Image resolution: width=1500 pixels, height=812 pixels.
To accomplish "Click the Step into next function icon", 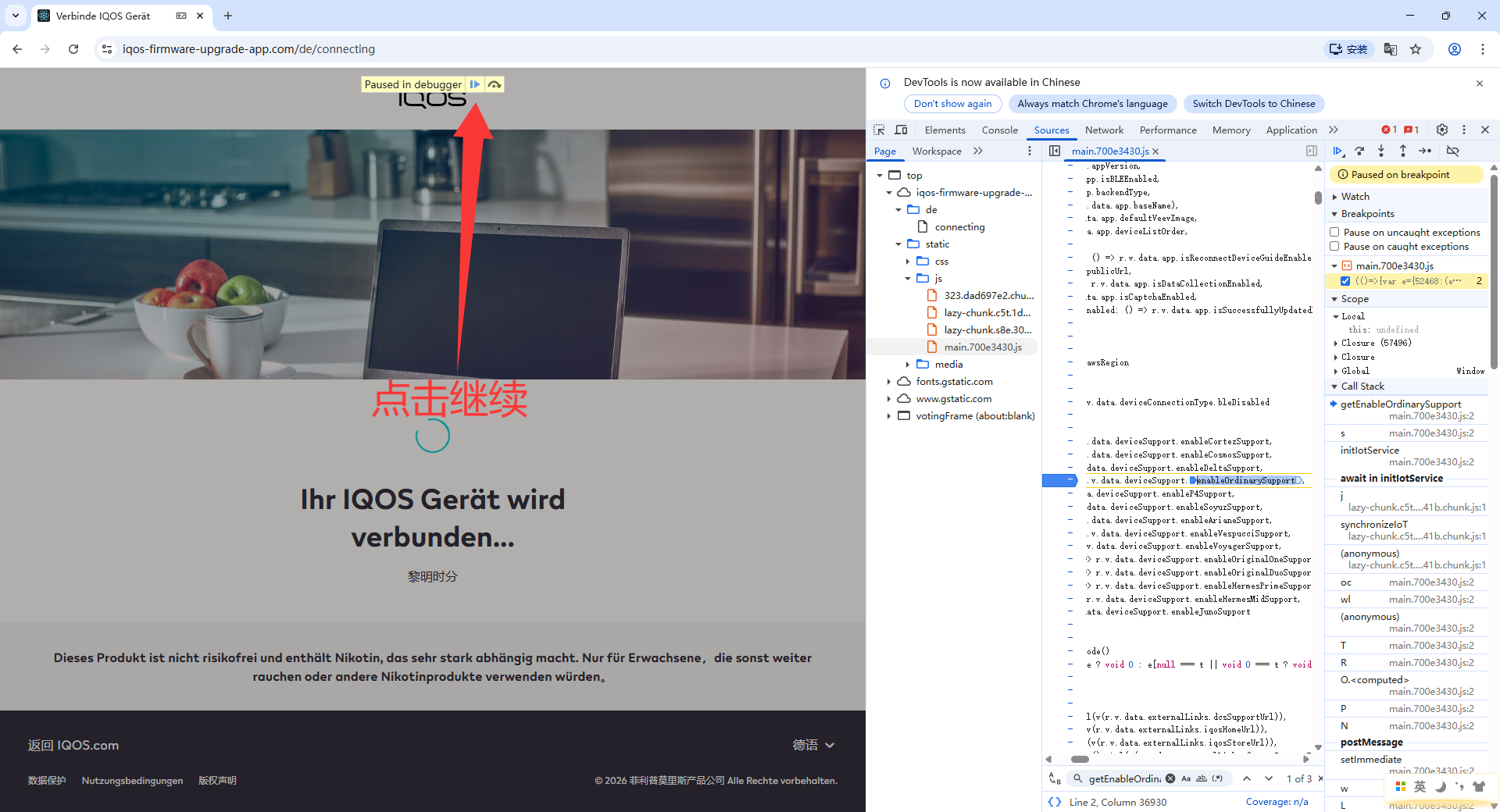I will 1381,151.
